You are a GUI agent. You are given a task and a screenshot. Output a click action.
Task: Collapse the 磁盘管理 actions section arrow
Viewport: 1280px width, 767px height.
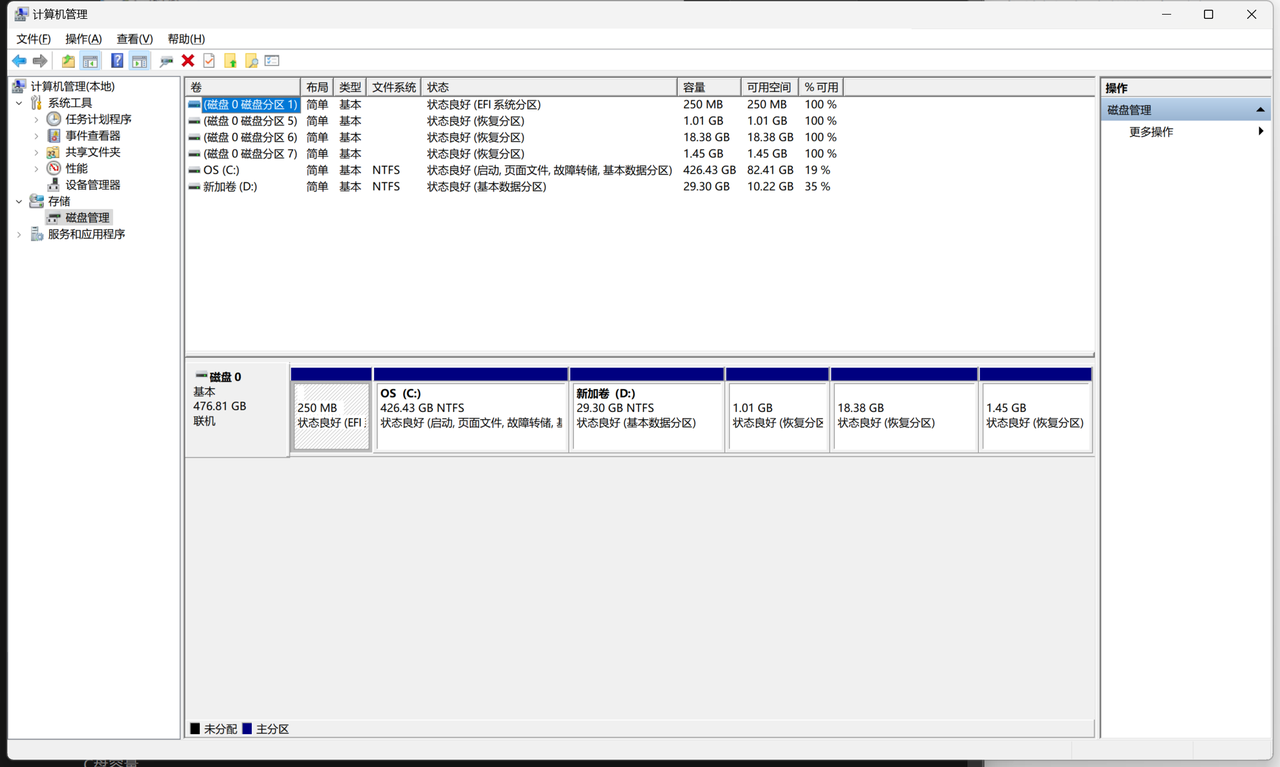1260,110
